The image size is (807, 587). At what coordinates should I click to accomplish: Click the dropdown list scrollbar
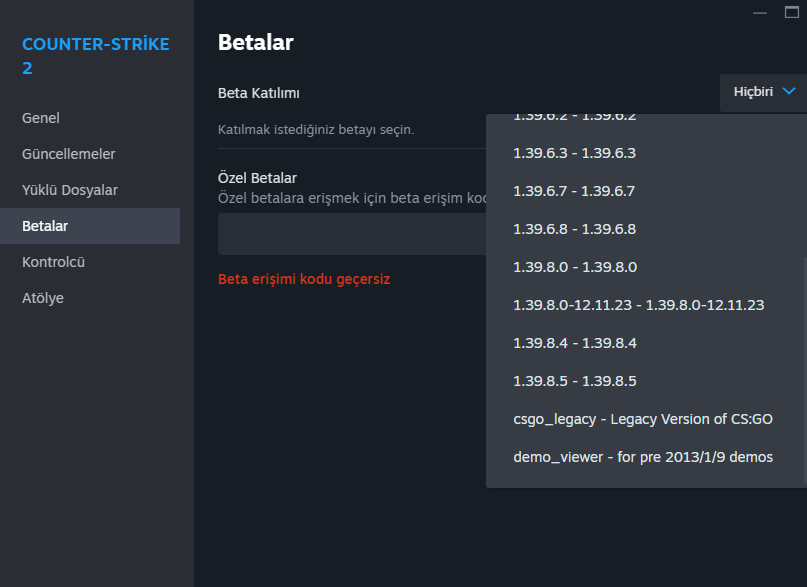(805, 370)
